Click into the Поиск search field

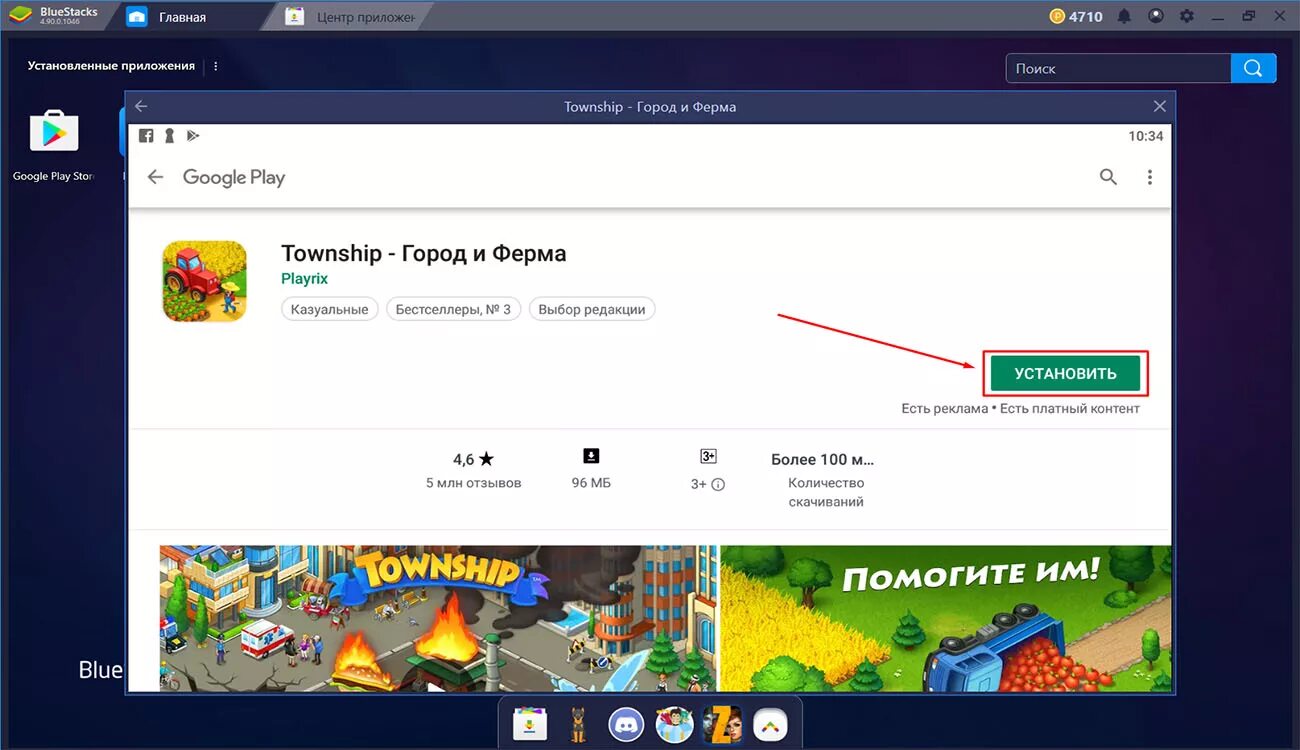pos(1118,68)
